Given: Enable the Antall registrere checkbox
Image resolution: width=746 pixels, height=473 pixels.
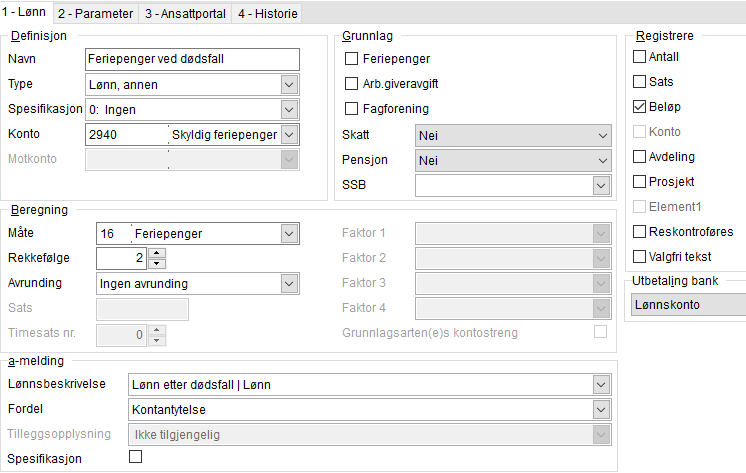Looking at the screenshot, I should point(639,57).
